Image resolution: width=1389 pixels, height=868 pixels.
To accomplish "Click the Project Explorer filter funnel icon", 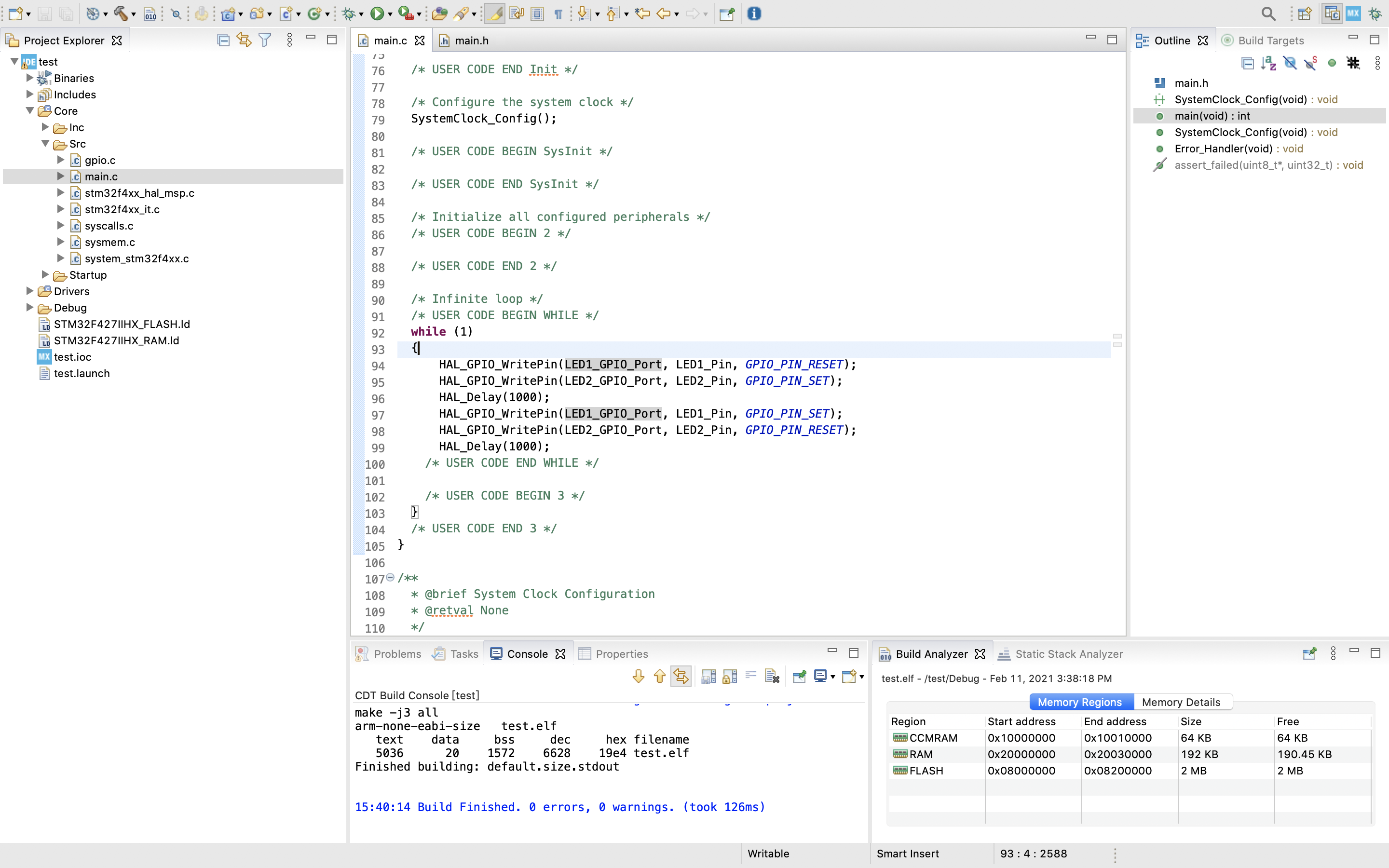I will [x=265, y=40].
